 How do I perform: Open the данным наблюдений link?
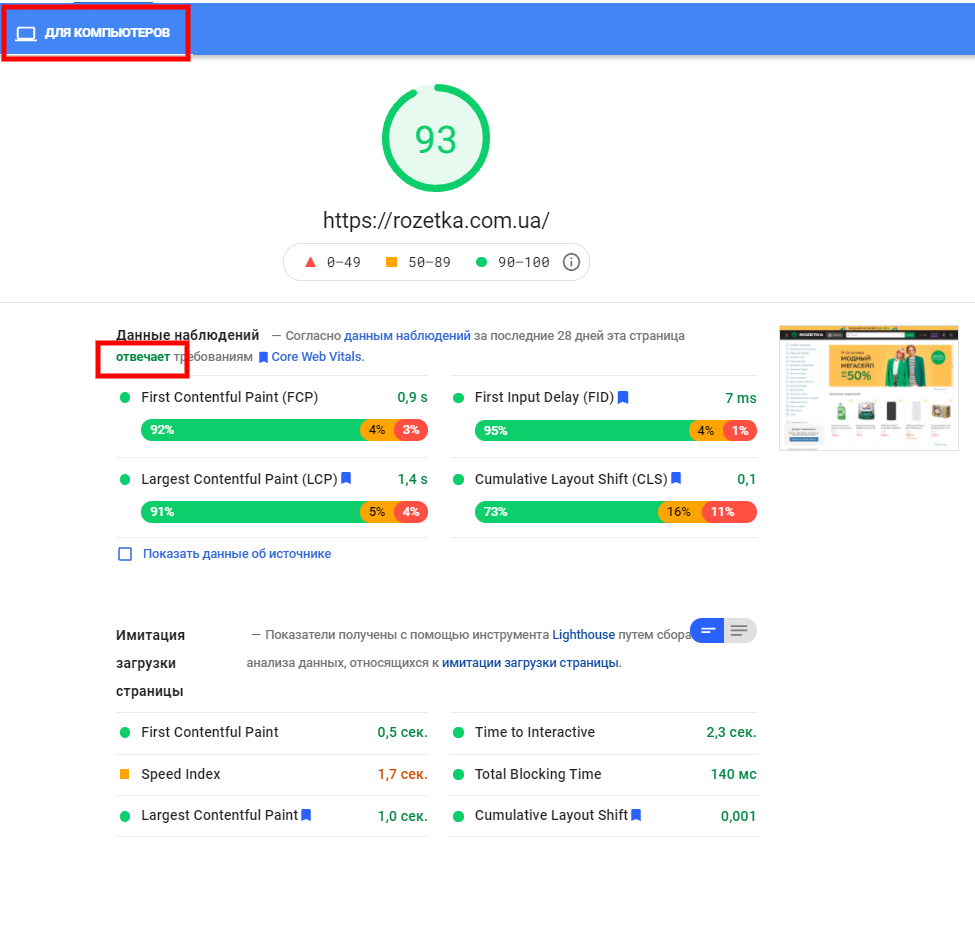point(407,336)
